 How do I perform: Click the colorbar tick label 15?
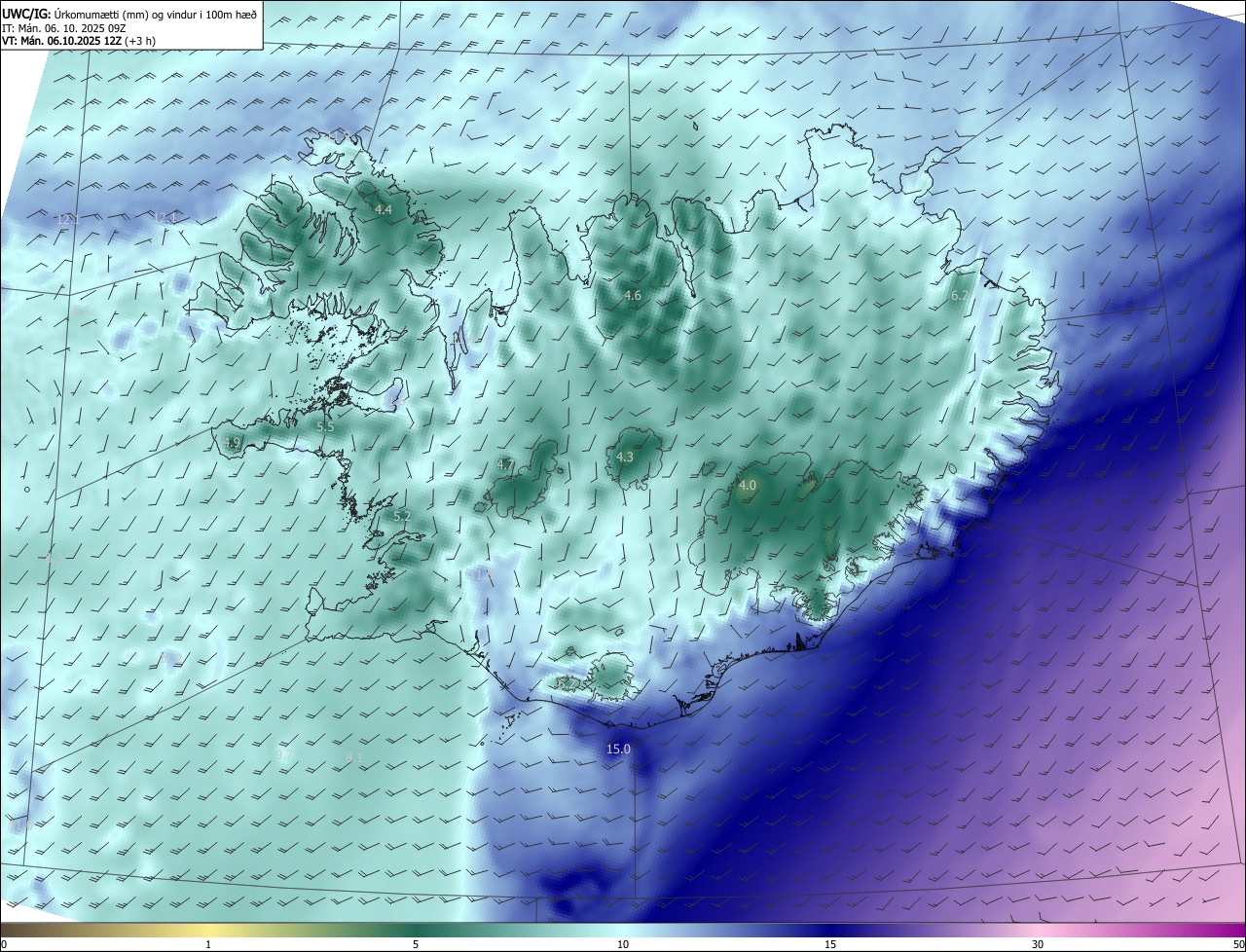coord(830,944)
